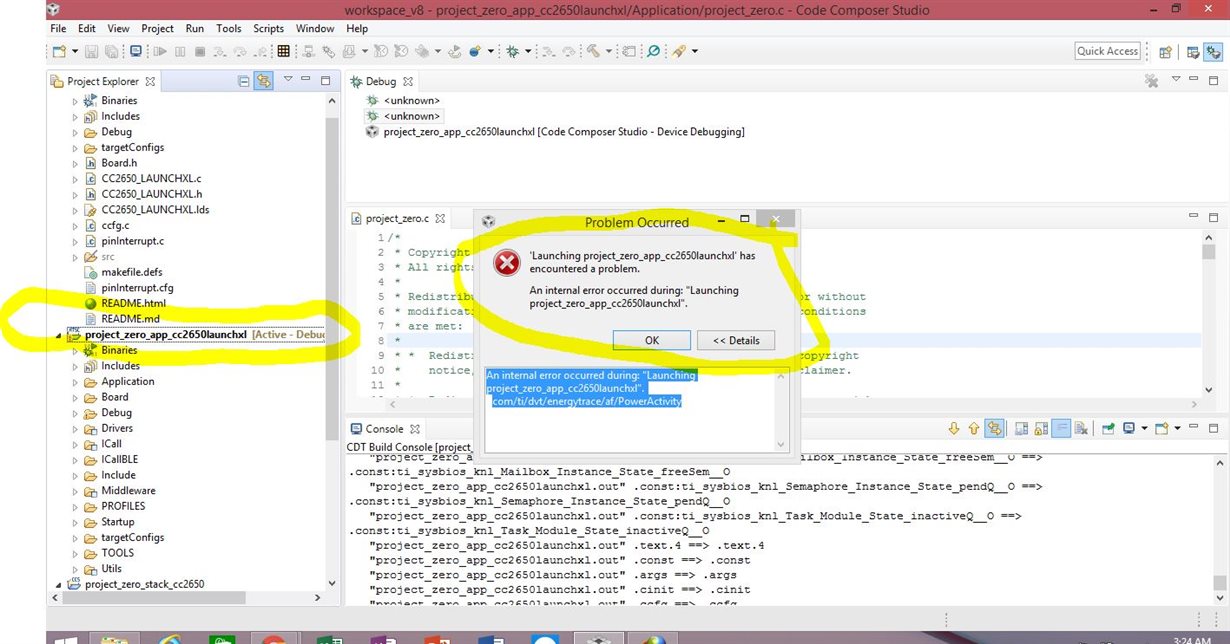This screenshot has width=1230, height=644.
Task: Expand the Application folder
Action: 75,382
